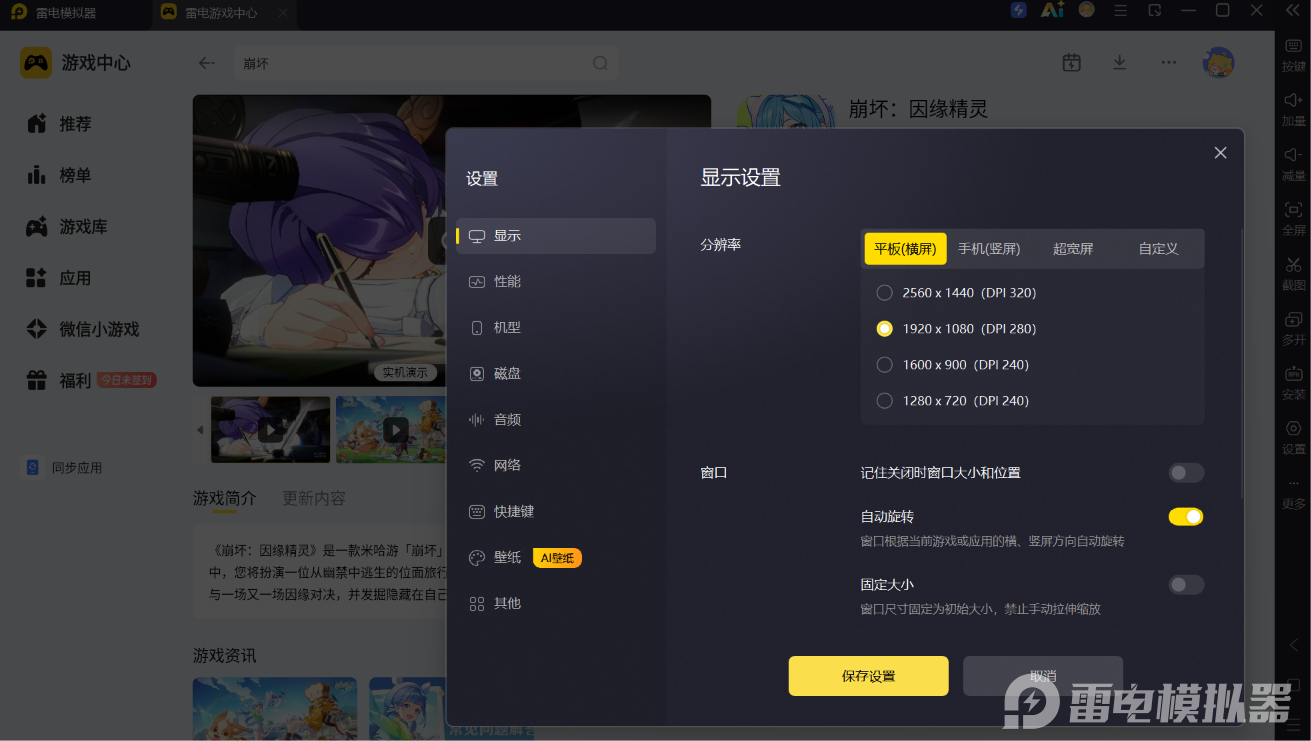Select the 游戏简介 tab

click(x=225, y=498)
